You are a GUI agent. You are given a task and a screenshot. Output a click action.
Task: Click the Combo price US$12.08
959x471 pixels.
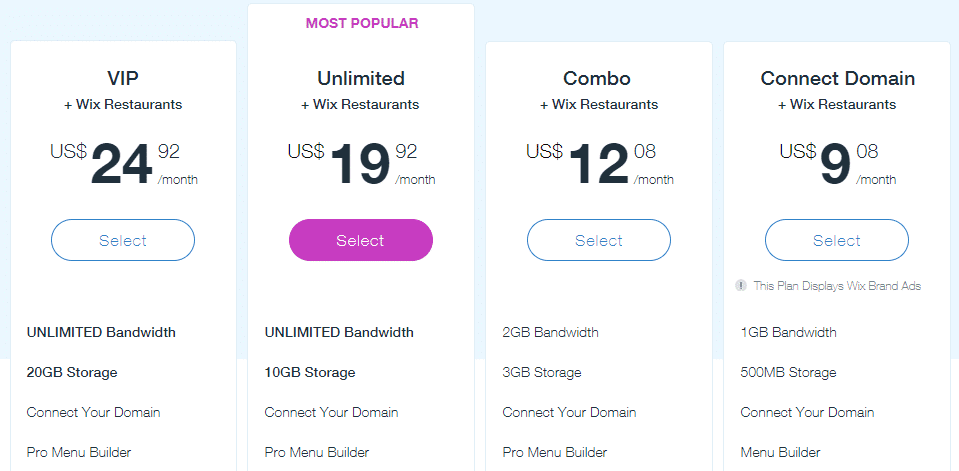pos(599,163)
